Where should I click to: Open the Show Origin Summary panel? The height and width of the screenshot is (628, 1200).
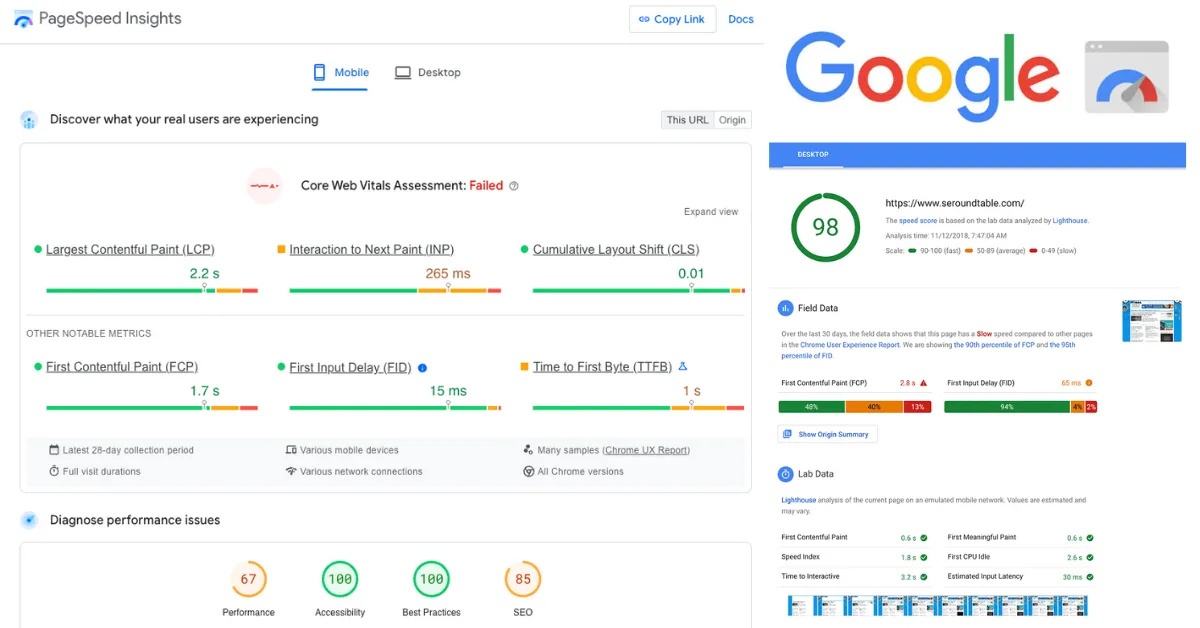pyautogui.click(x=828, y=434)
